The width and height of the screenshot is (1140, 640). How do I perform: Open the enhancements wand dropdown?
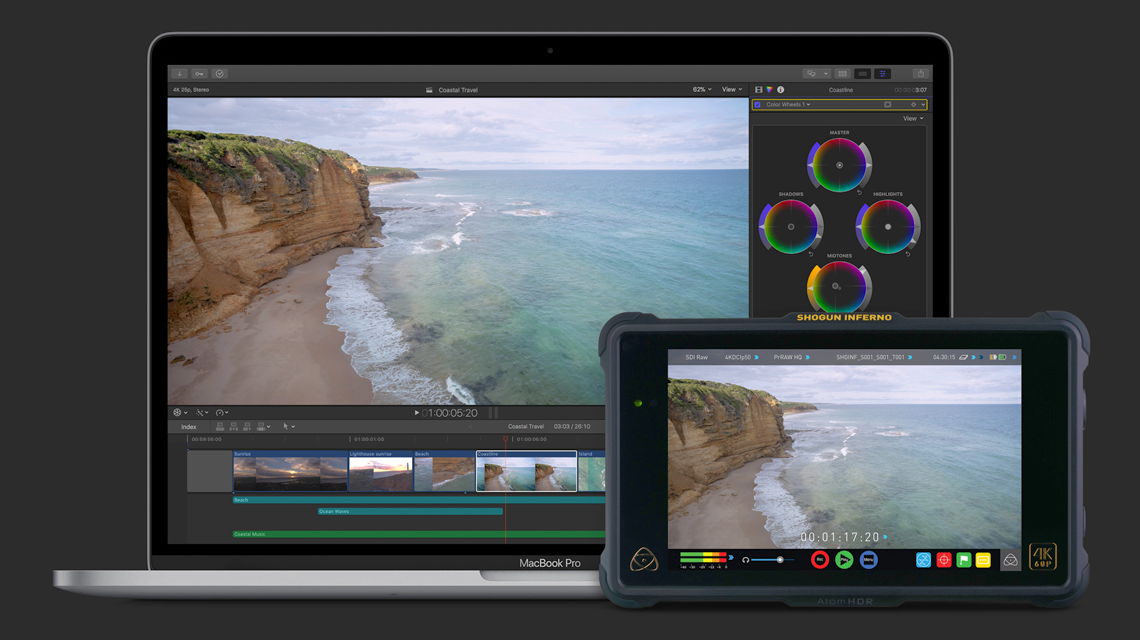tap(202, 412)
